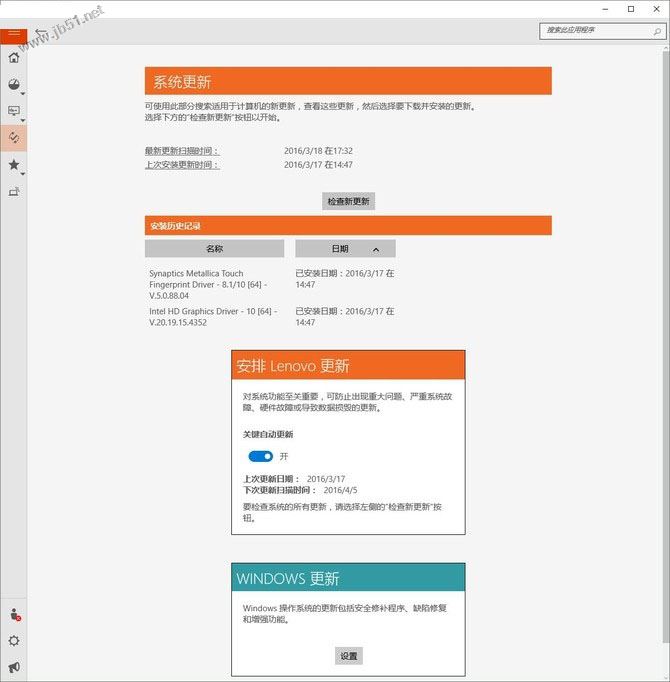Click the WINDOWS 更新 card title
Screen dimensions: 670x682
pos(288,579)
